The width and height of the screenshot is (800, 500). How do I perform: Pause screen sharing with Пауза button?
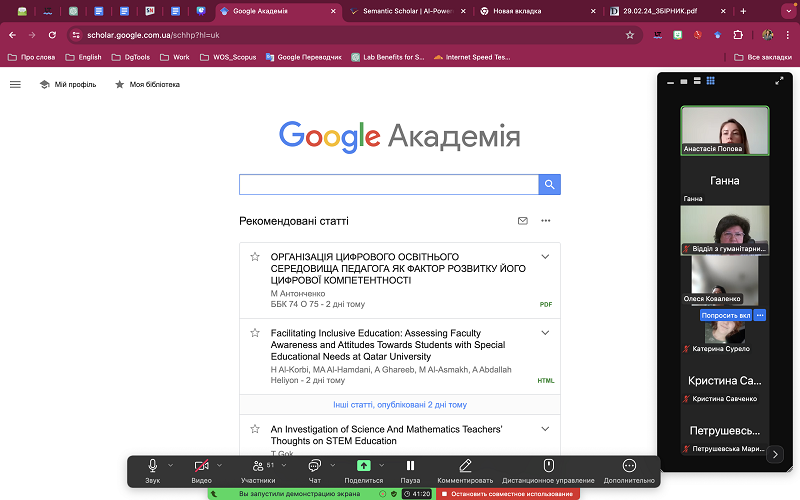click(410, 470)
